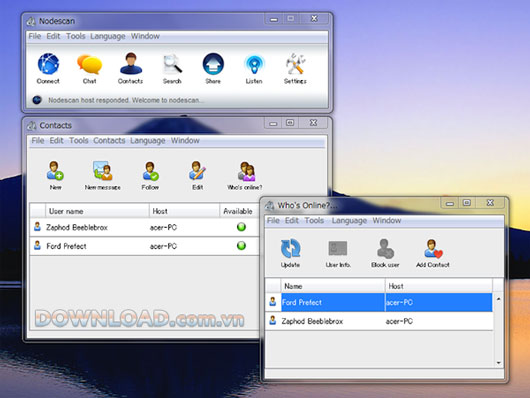Click the Block user icon

click(385, 249)
